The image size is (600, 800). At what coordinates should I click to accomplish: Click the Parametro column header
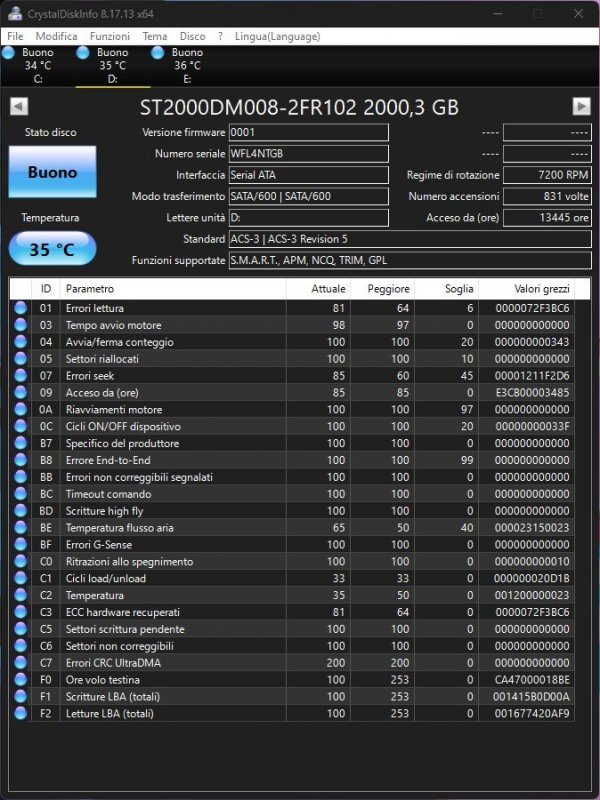tap(172, 288)
